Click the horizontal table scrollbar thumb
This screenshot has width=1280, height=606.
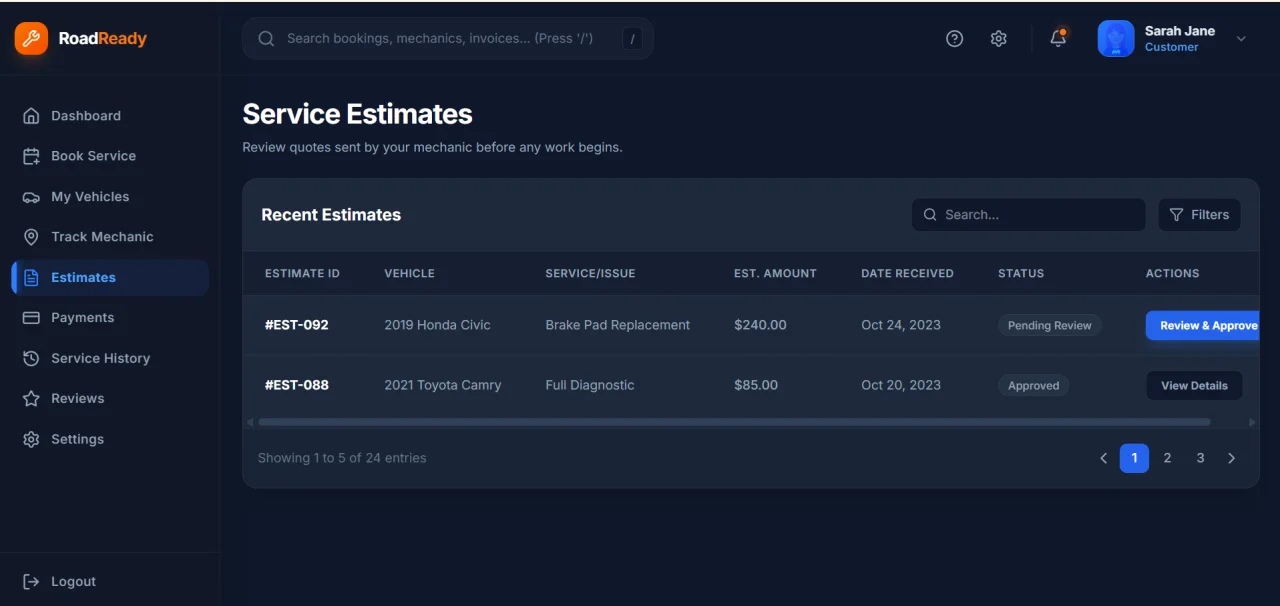(734, 422)
